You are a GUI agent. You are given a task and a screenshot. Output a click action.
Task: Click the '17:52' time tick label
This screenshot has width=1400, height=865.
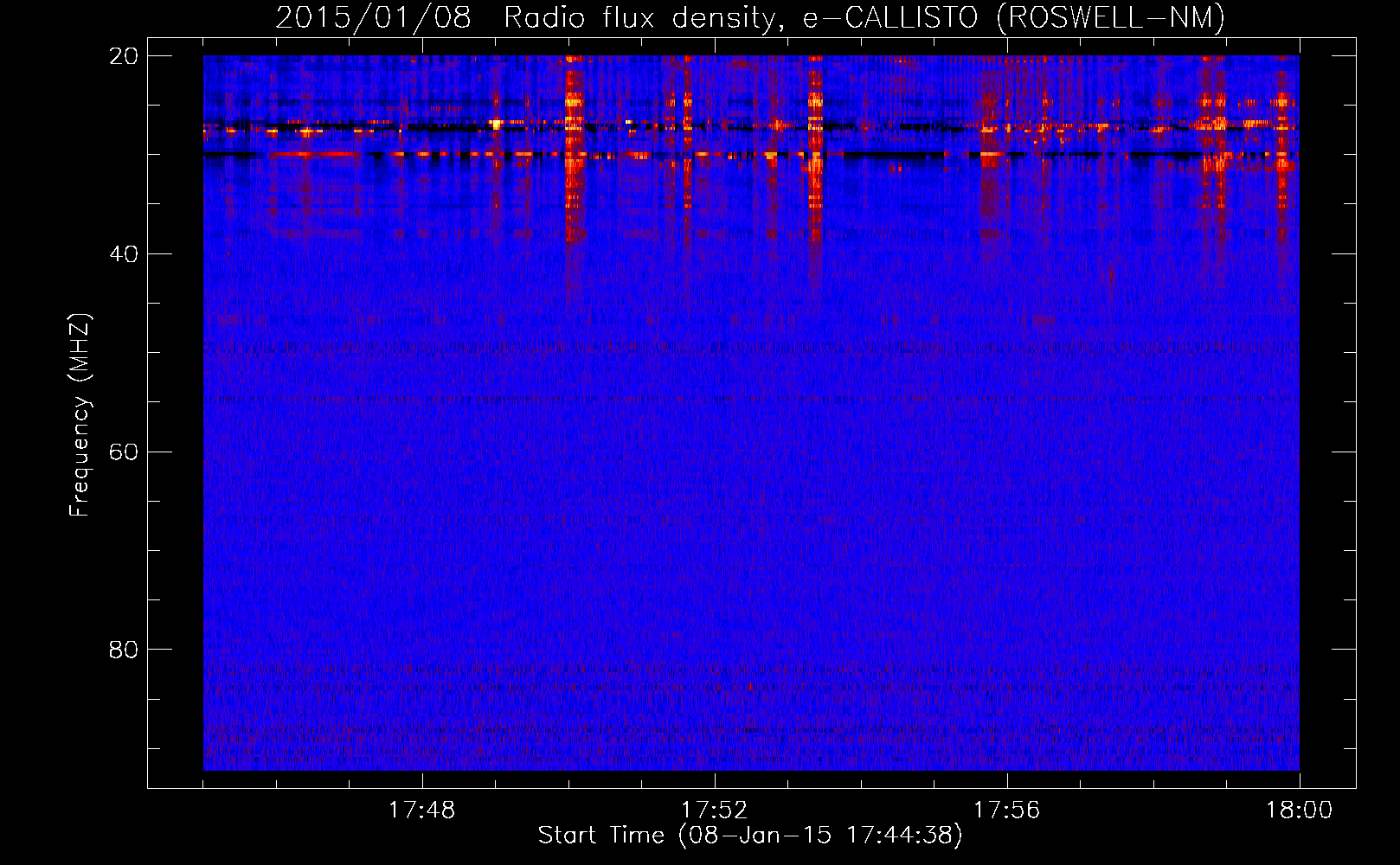coord(714,811)
